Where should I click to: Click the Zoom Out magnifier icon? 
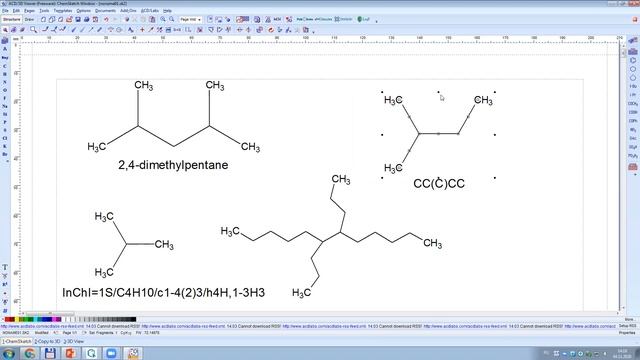[x=171, y=19]
